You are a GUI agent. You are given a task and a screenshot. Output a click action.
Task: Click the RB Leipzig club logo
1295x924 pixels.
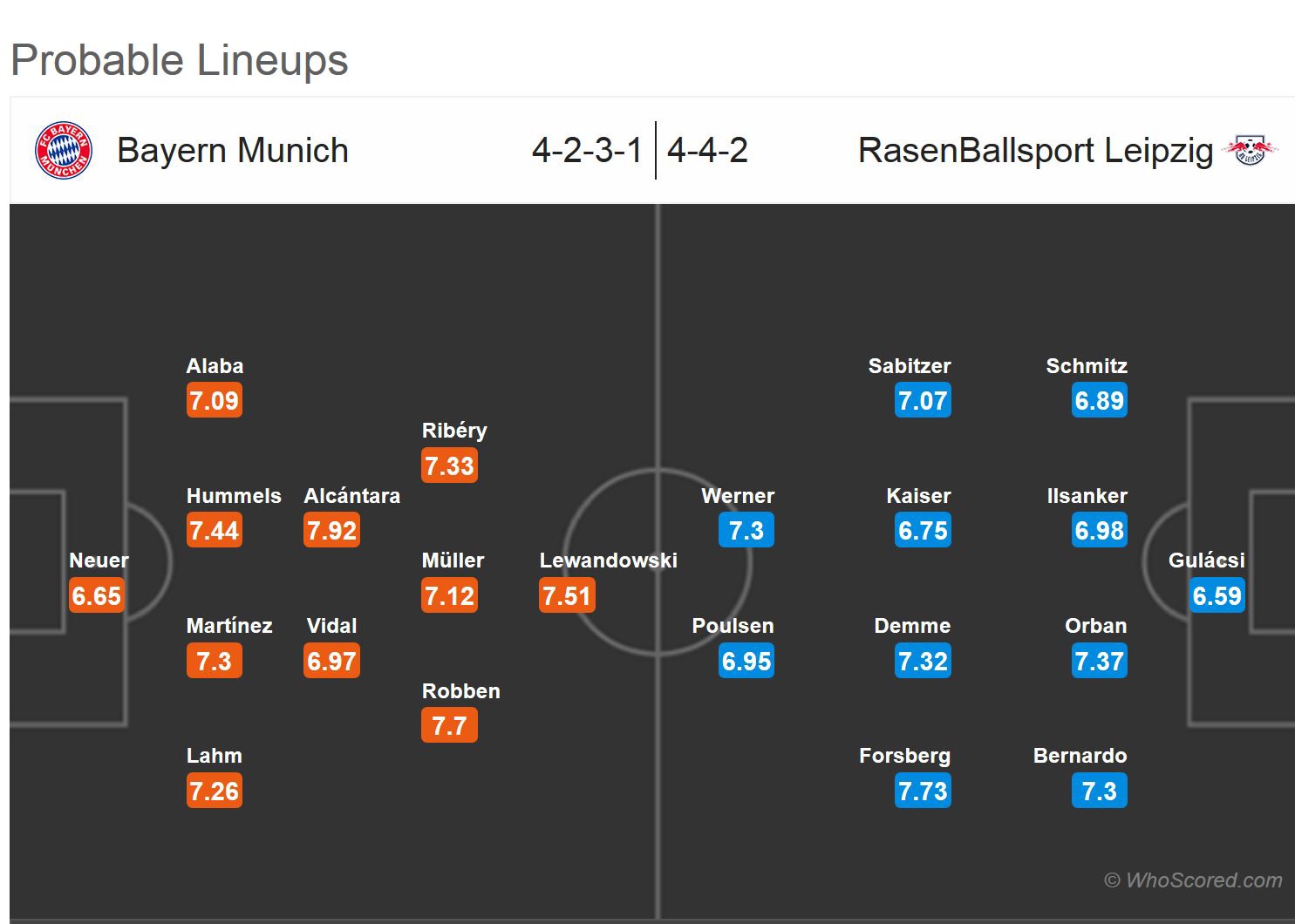[1250, 150]
